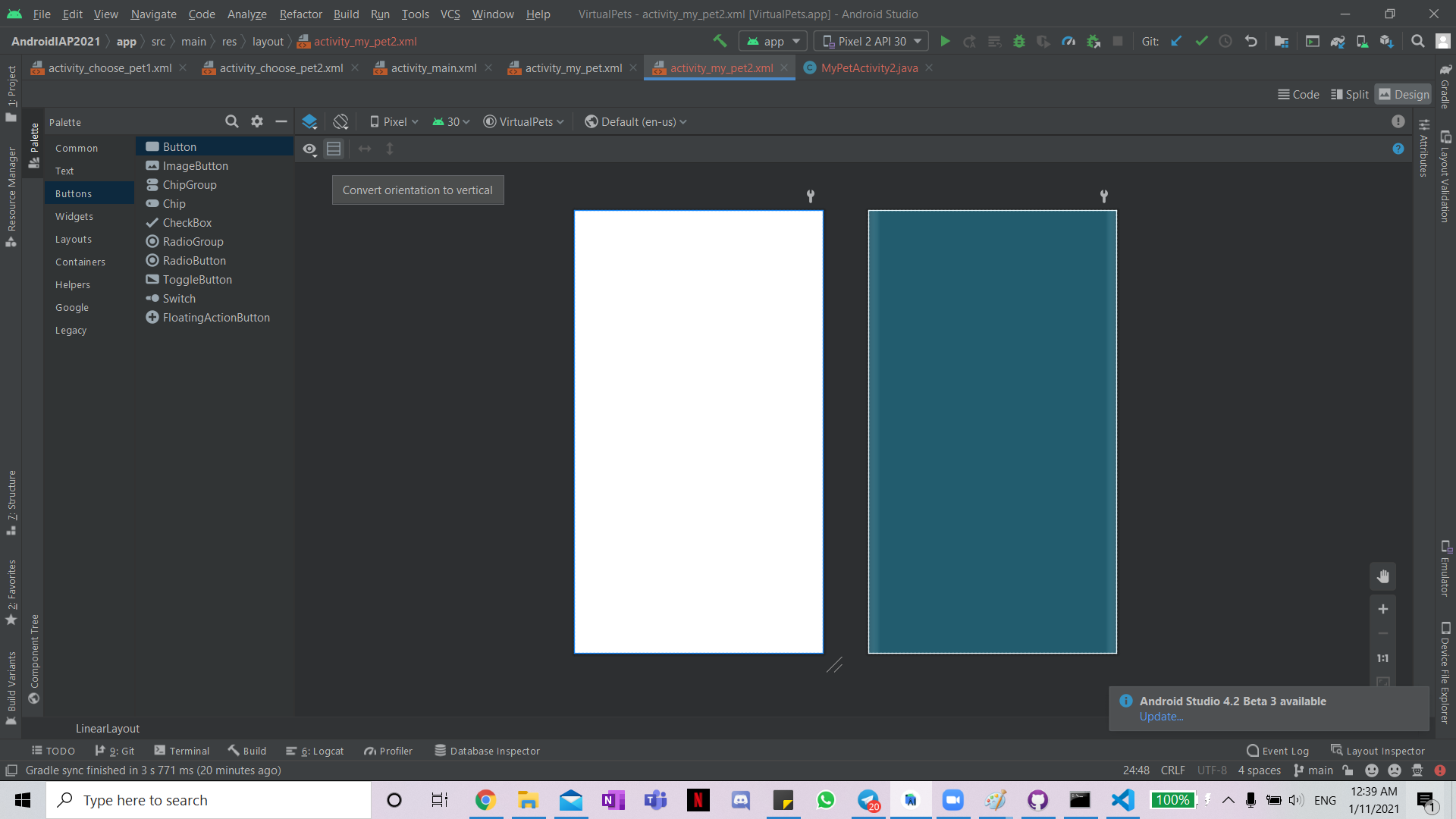Screen dimensions: 1456x819
Task: Switch to Split view mode
Action: tap(1350, 94)
